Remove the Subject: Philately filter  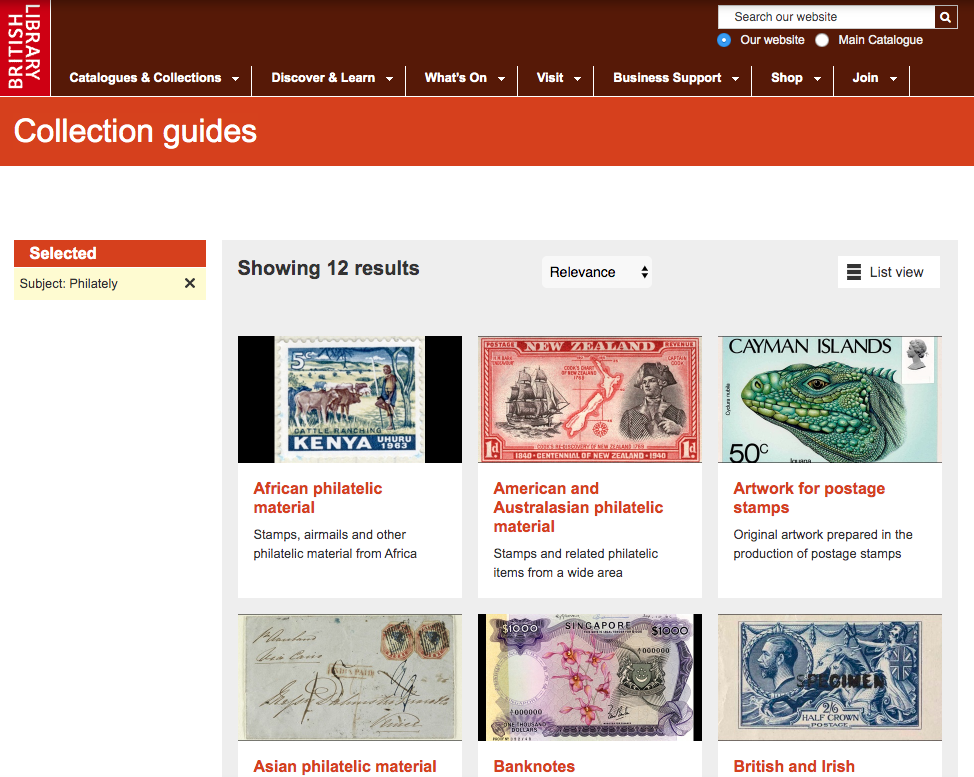click(189, 283)
